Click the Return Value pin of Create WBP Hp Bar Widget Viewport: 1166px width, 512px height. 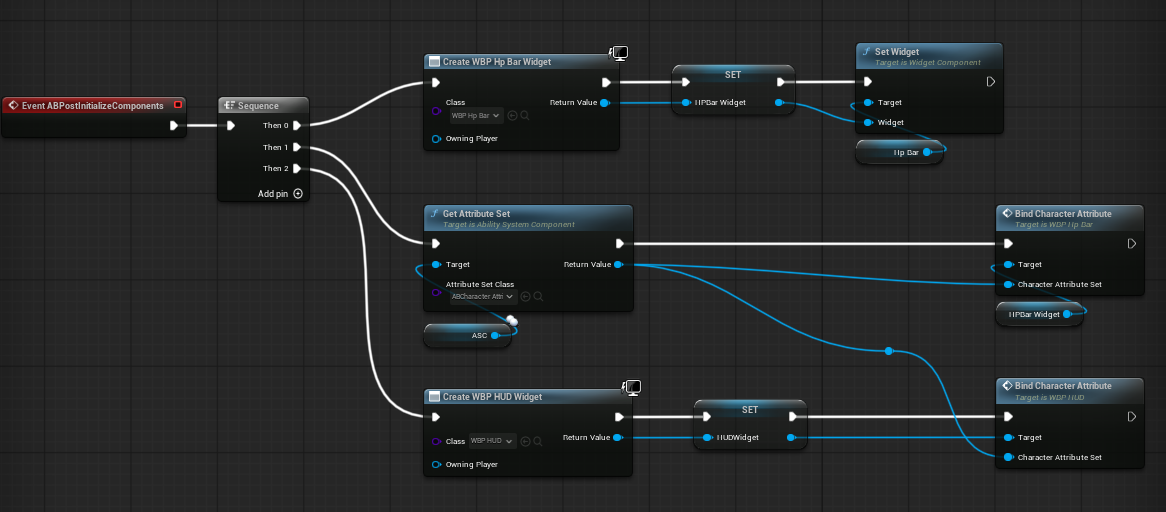click(605, 103)
